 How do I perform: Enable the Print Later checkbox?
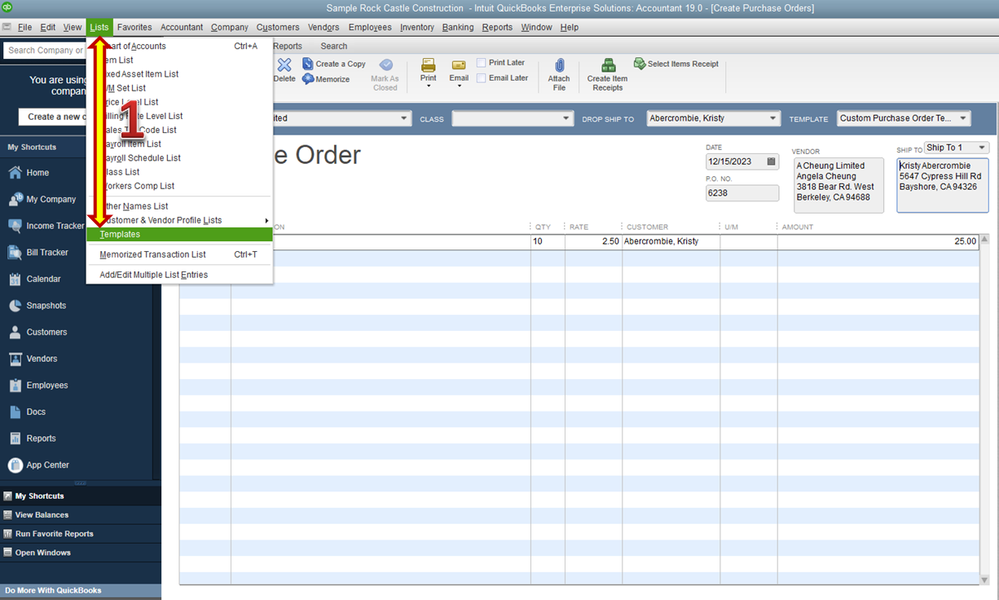481,62
